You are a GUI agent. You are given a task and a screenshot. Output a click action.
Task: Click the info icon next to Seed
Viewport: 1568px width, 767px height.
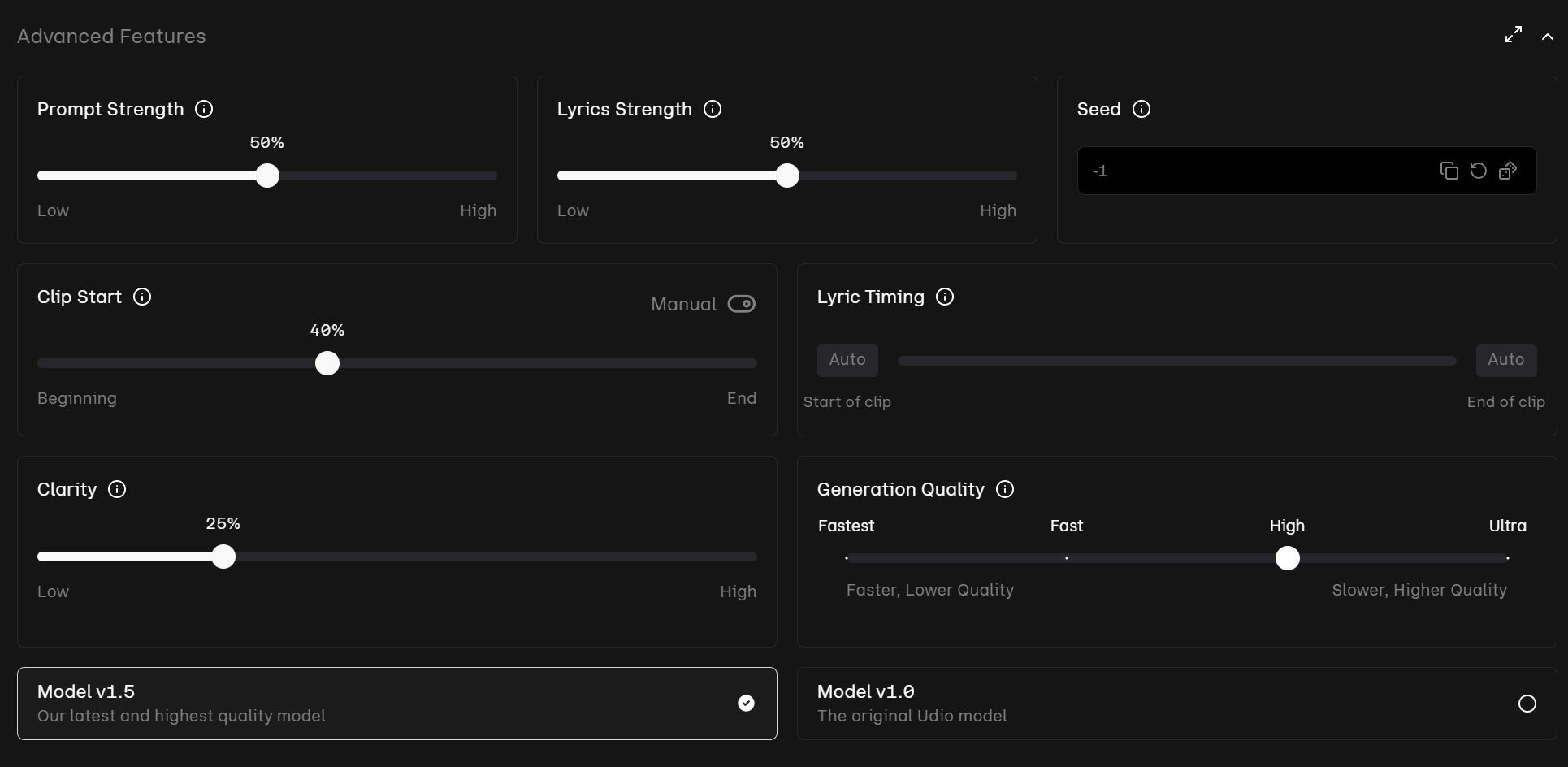(1141, 109)
